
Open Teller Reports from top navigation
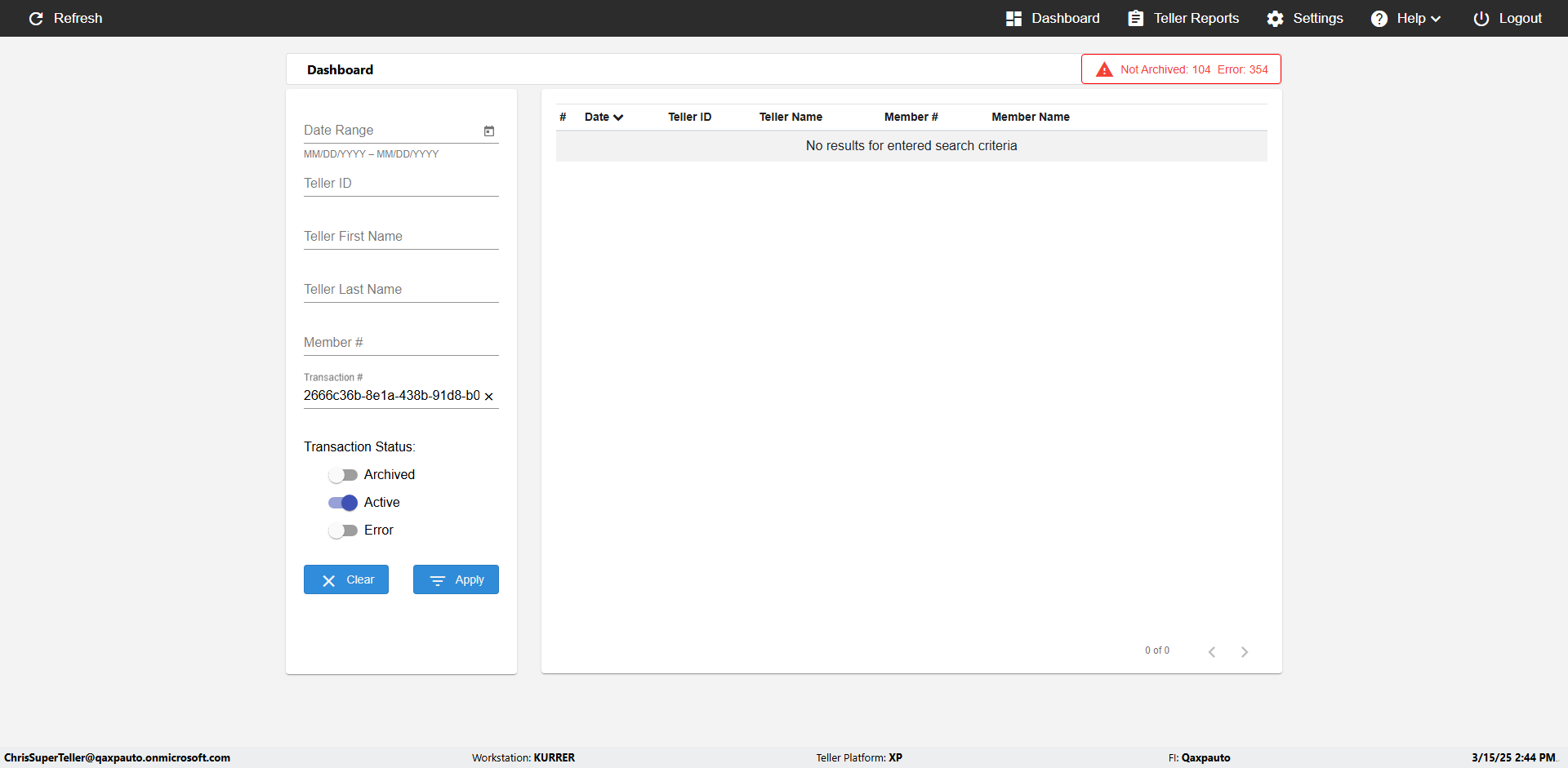pos(1183,18)
